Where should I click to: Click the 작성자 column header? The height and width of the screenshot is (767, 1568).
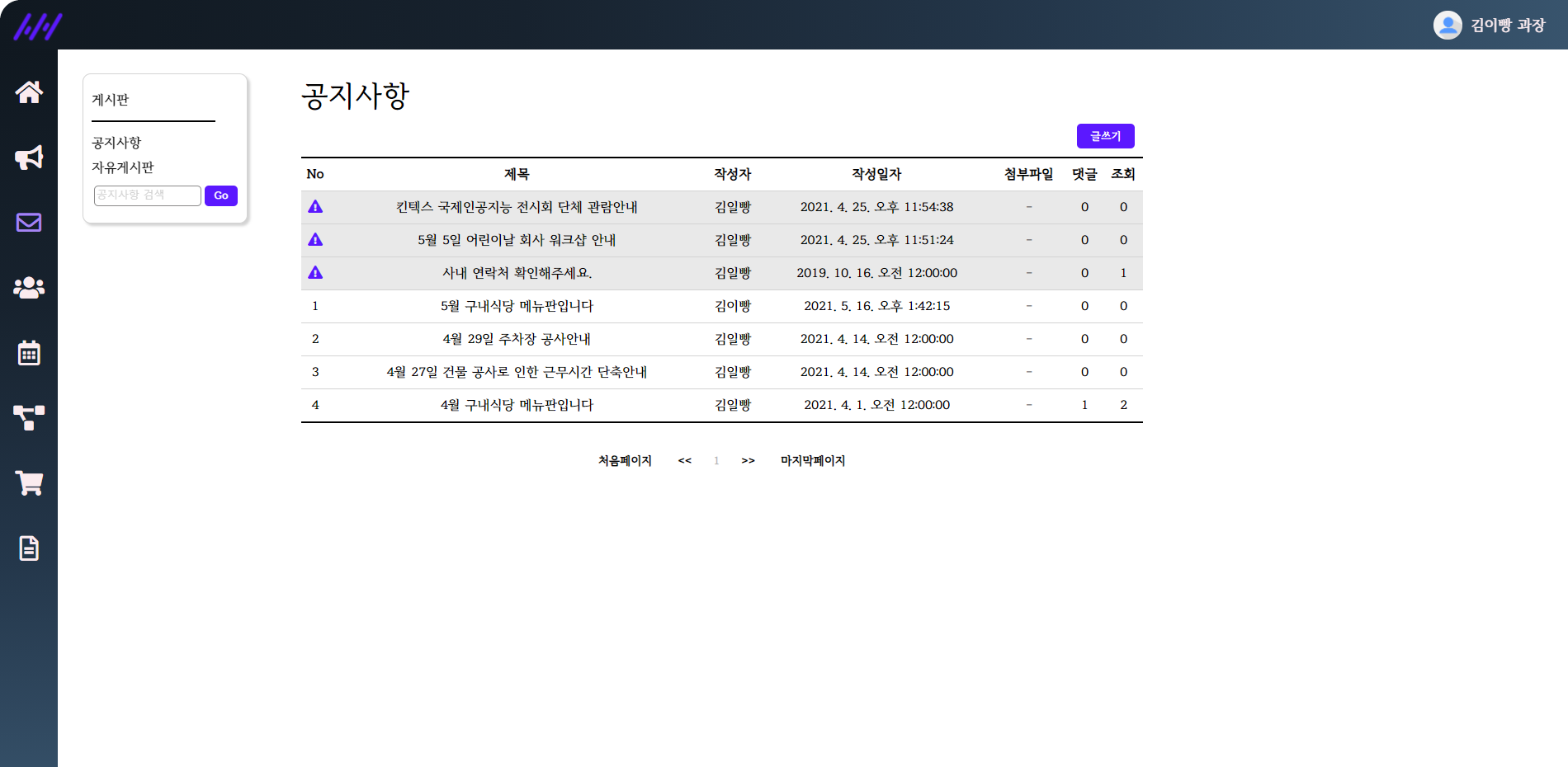733,174
